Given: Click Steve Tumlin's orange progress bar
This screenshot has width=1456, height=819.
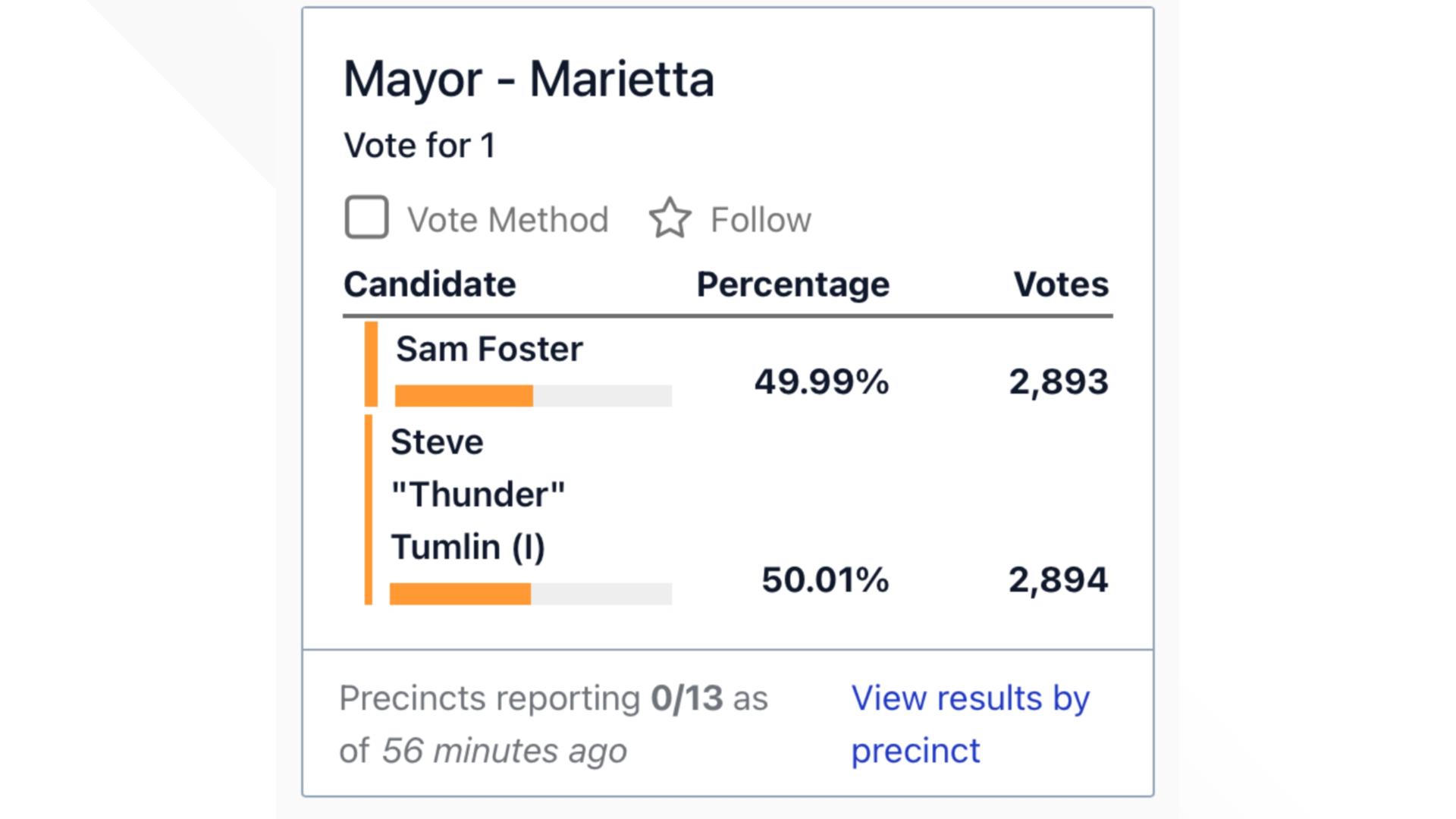Looking at the screenshot, I should coord(460,594).
